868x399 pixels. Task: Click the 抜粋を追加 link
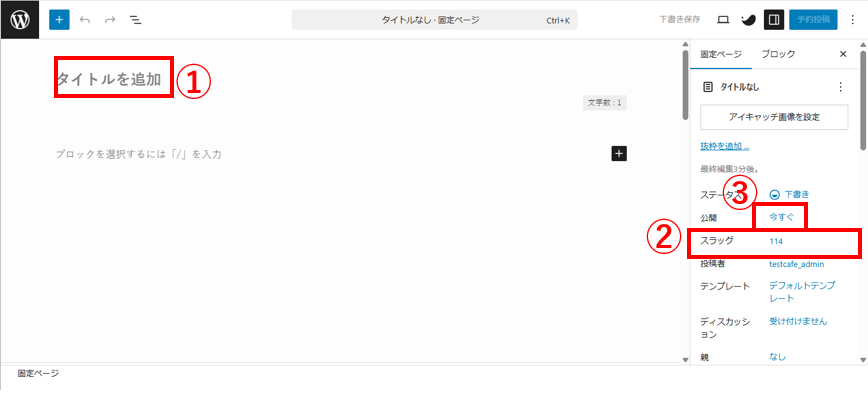[x=725, y=147]
